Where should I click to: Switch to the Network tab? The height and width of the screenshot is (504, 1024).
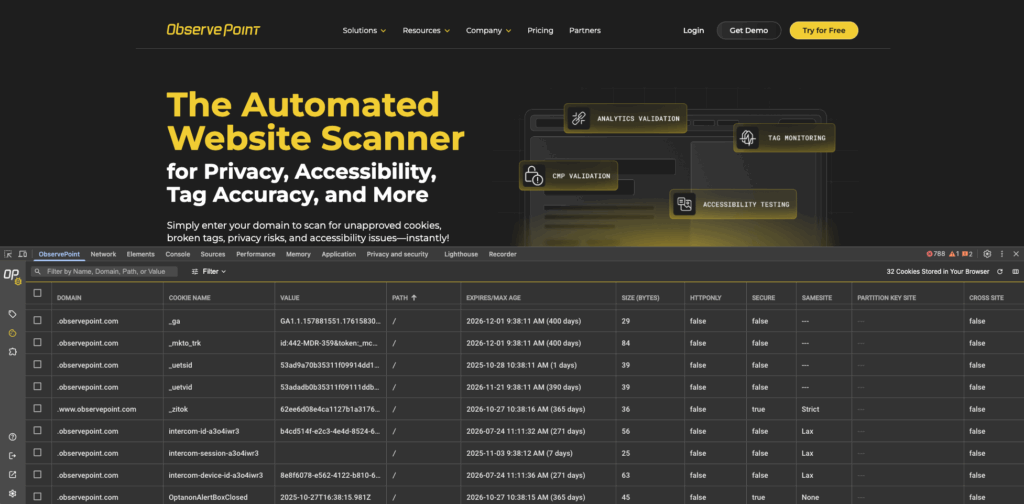[103, 255]
